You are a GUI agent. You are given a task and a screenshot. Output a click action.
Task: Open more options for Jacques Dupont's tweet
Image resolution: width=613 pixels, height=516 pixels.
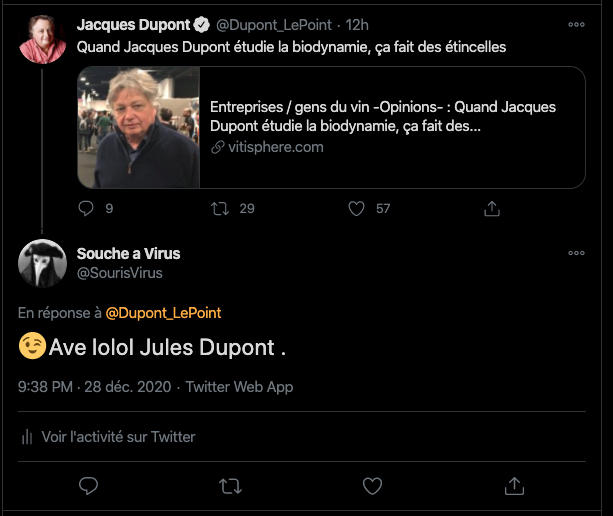pyautogui.click(x=576, y=25)
